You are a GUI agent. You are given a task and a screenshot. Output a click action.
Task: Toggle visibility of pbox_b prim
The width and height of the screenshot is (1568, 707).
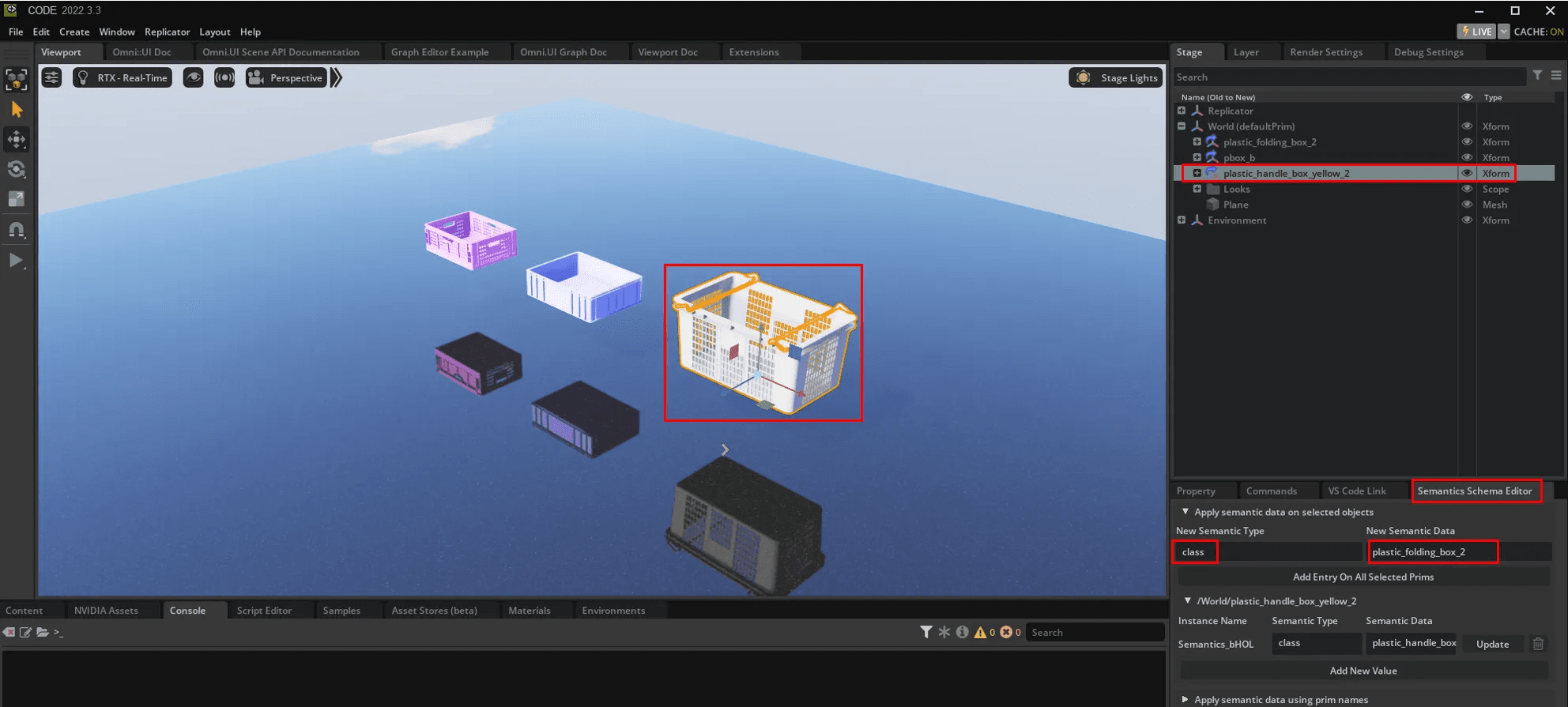pos(1467,157)
